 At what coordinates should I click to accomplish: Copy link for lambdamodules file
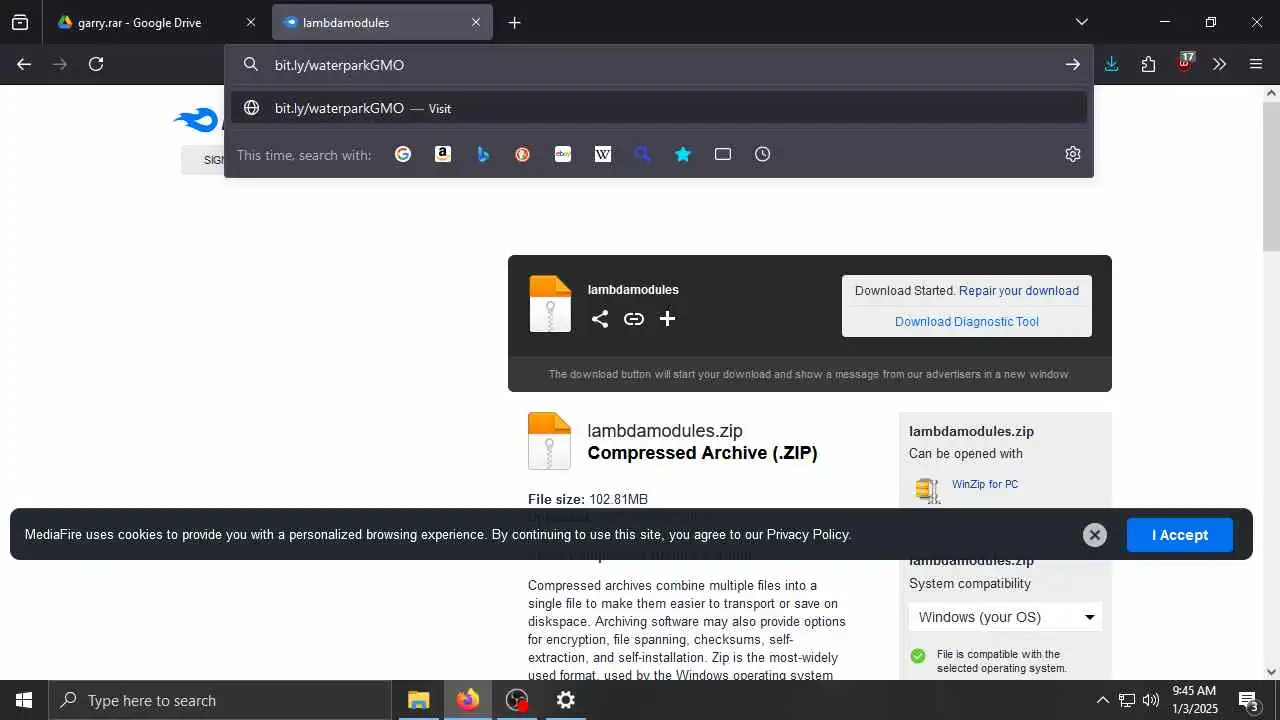coord(634,319)
